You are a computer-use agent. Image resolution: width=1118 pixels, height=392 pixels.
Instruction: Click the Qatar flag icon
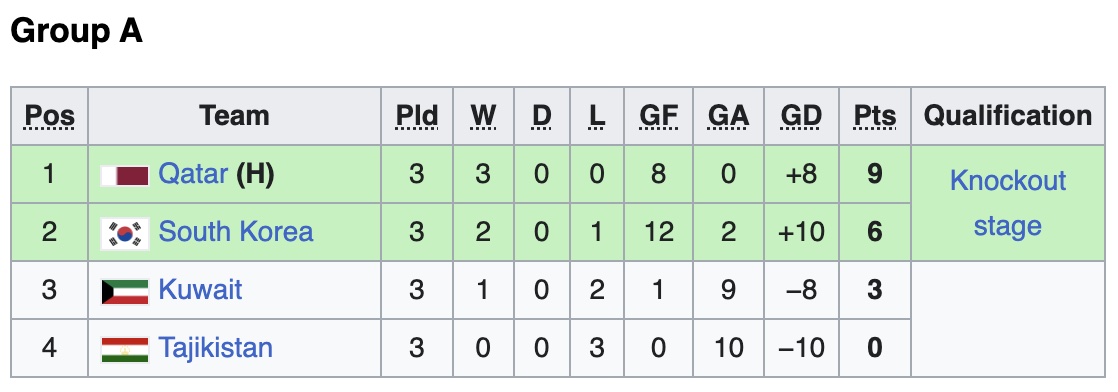click(x=125, y=175)
